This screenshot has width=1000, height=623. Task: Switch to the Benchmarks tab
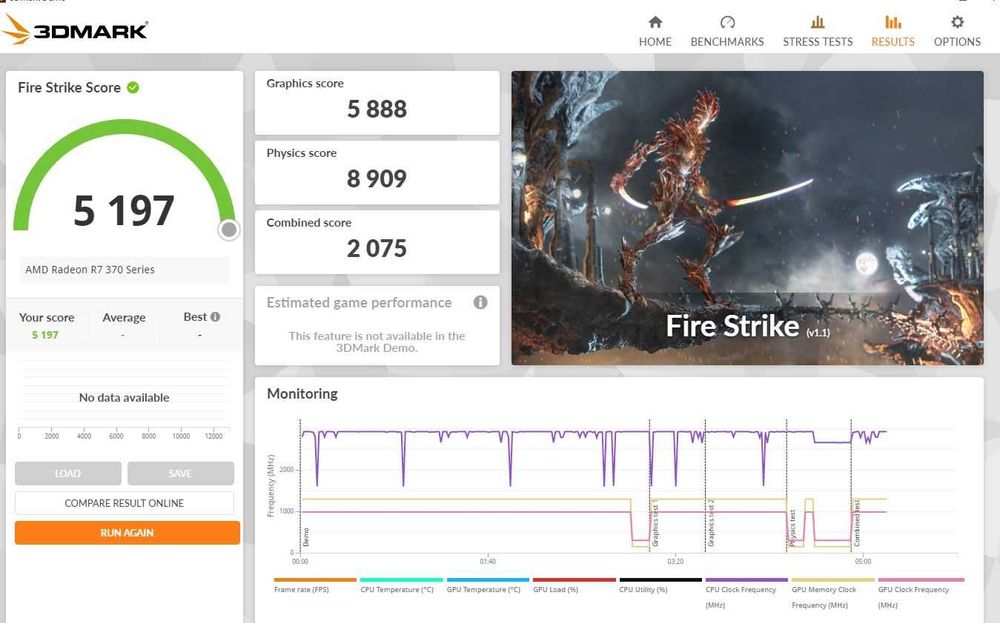(727, 31)
